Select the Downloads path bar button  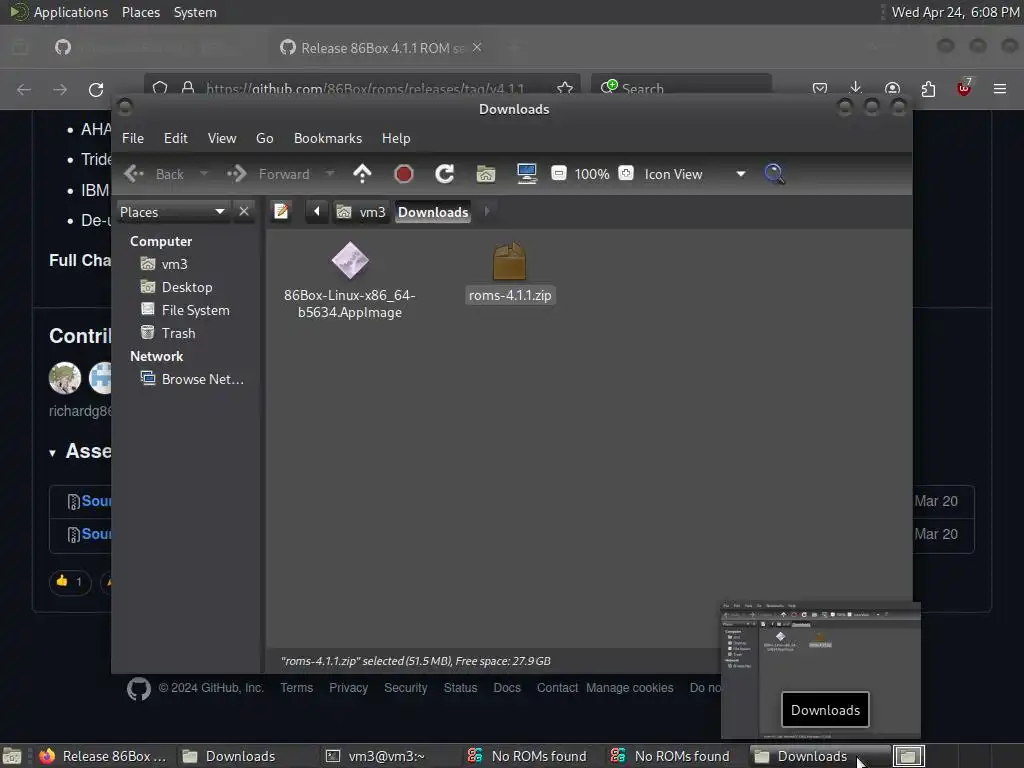coord(433,212)
